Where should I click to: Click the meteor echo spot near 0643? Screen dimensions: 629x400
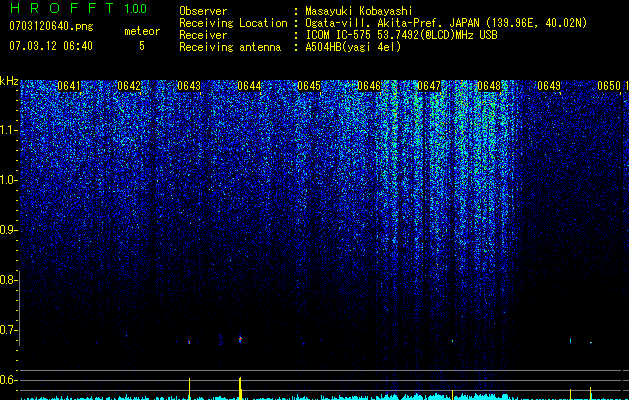click(189, 342)
